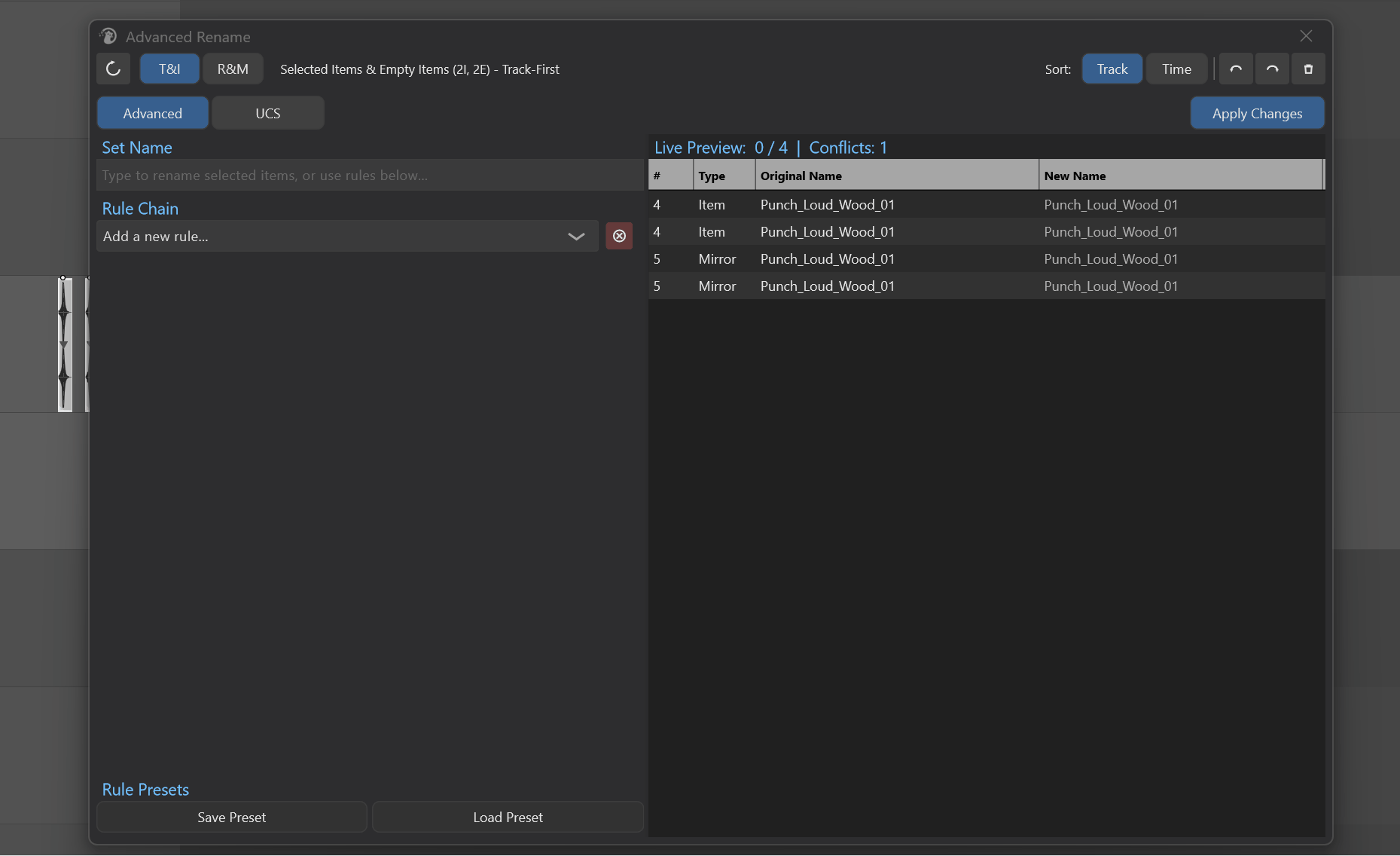Switch to the UCS tab
Image resolution: width=1400 pixels, height=856 pixels.
tap(267, 113)
